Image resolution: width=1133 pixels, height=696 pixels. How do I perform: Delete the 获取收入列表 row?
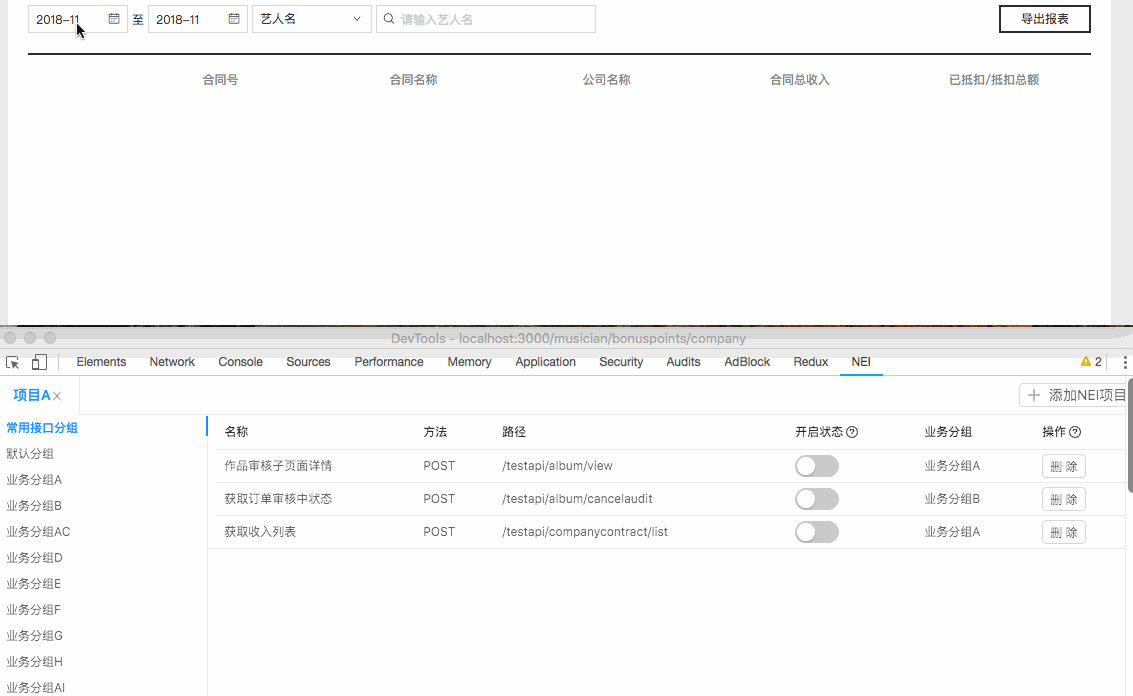coord(1064,533)
